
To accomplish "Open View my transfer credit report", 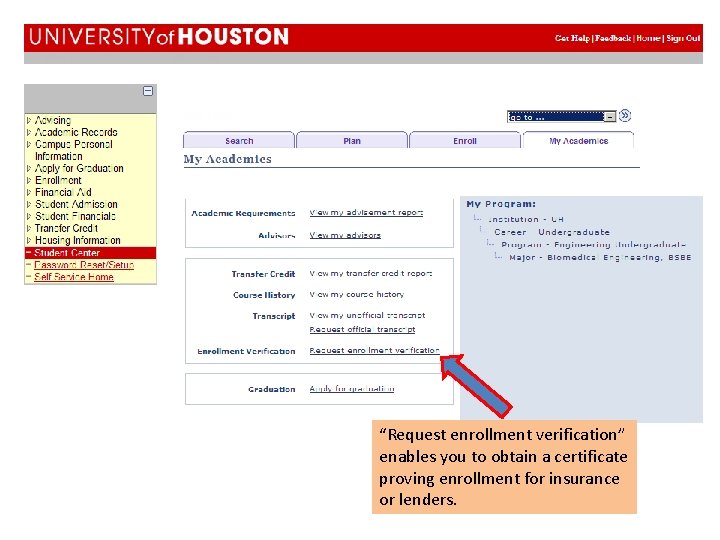I will pos(371,273).
